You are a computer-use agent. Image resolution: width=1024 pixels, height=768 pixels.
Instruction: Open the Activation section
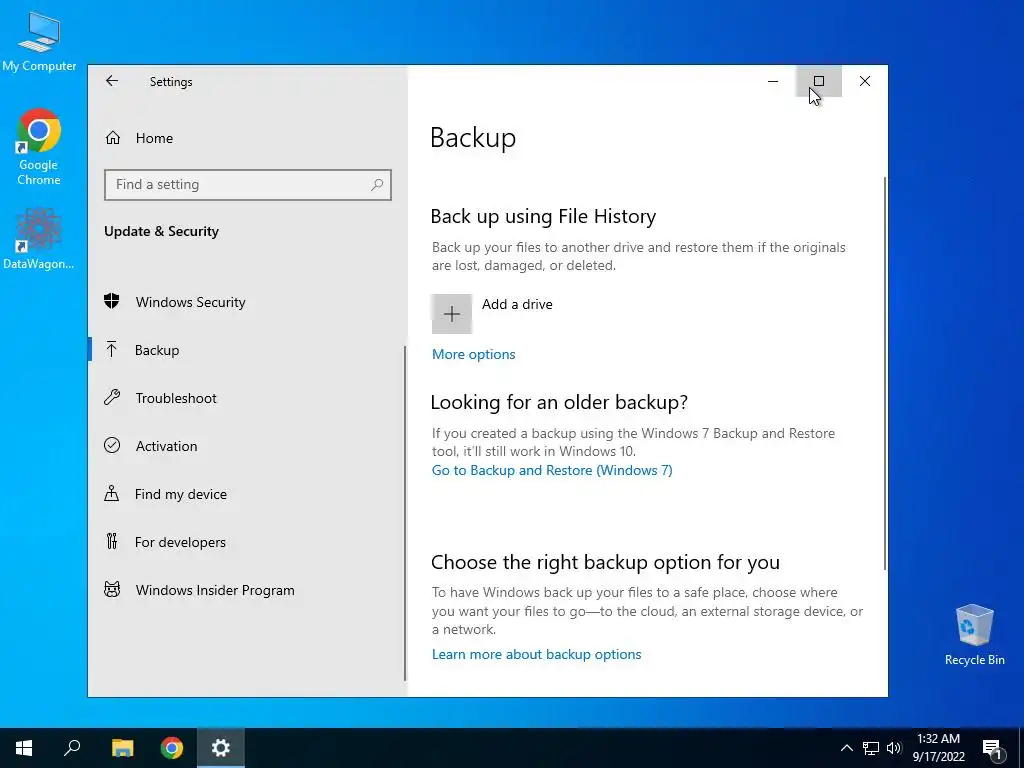point(248,446)
